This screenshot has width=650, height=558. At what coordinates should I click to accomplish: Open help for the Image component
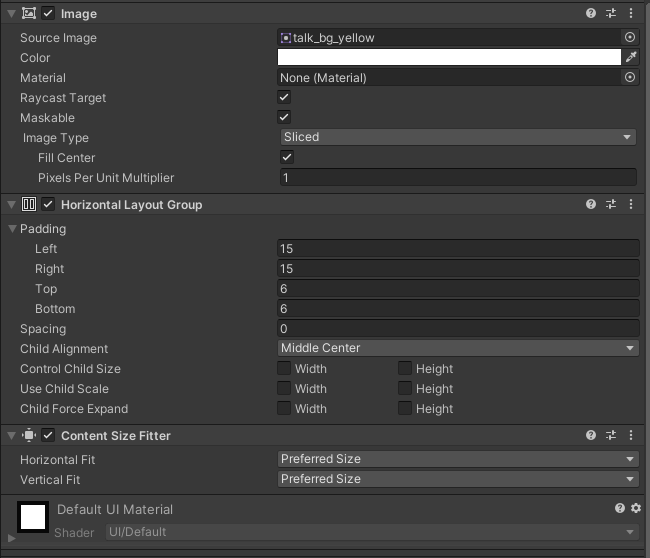(x=591, y=13)
